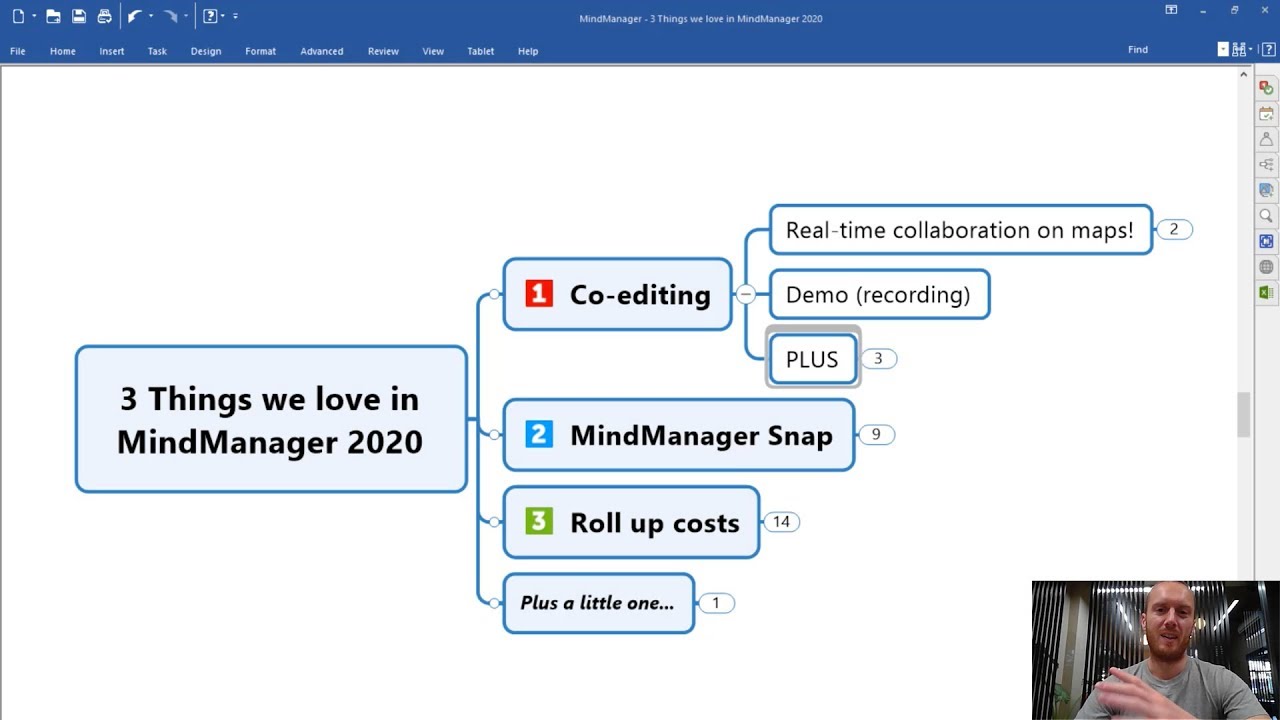The image size is (1280, 720).
Task: Redo the last undone action
Action: pyautogui.click(x=170, y=16)
